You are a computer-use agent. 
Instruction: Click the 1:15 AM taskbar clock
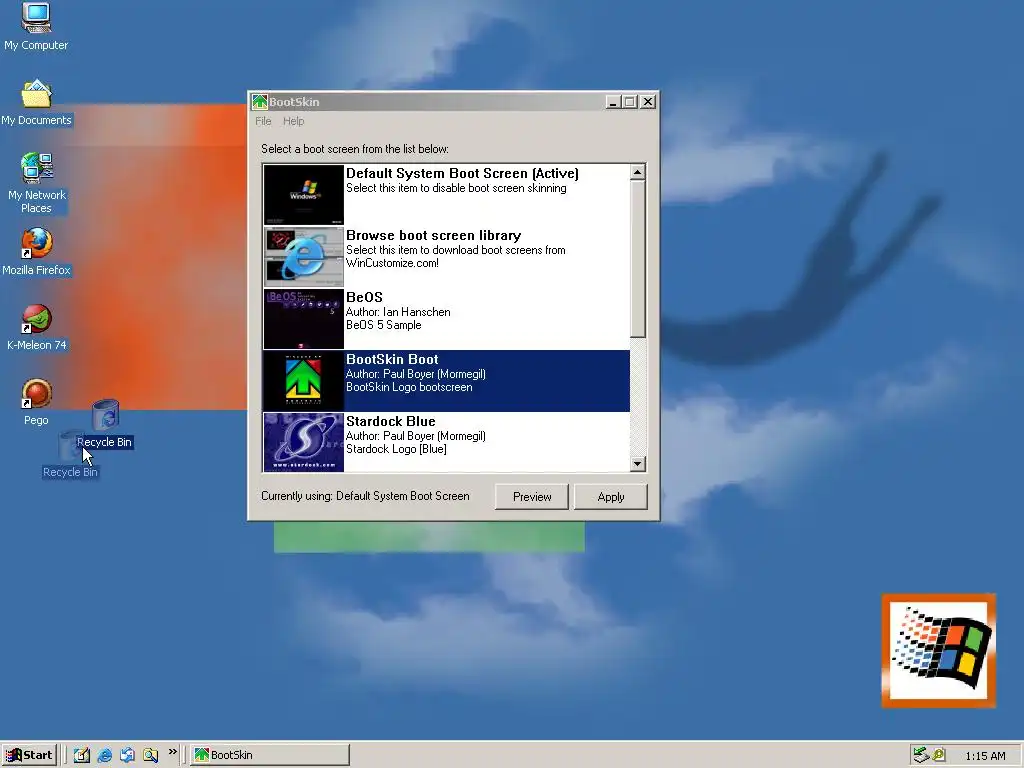985,756
